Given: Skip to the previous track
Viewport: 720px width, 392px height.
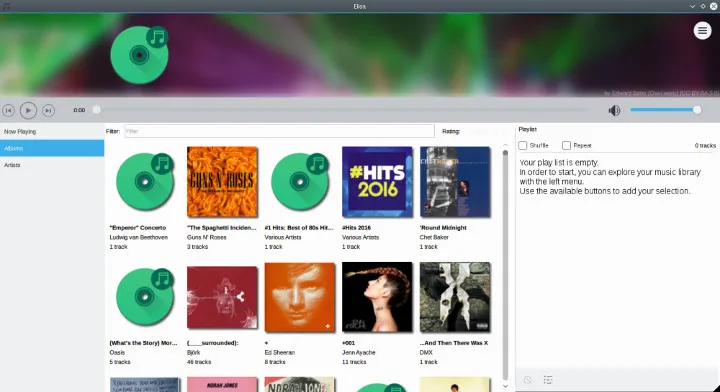Looking at the screenshot, I should click(x=8, y=111).
